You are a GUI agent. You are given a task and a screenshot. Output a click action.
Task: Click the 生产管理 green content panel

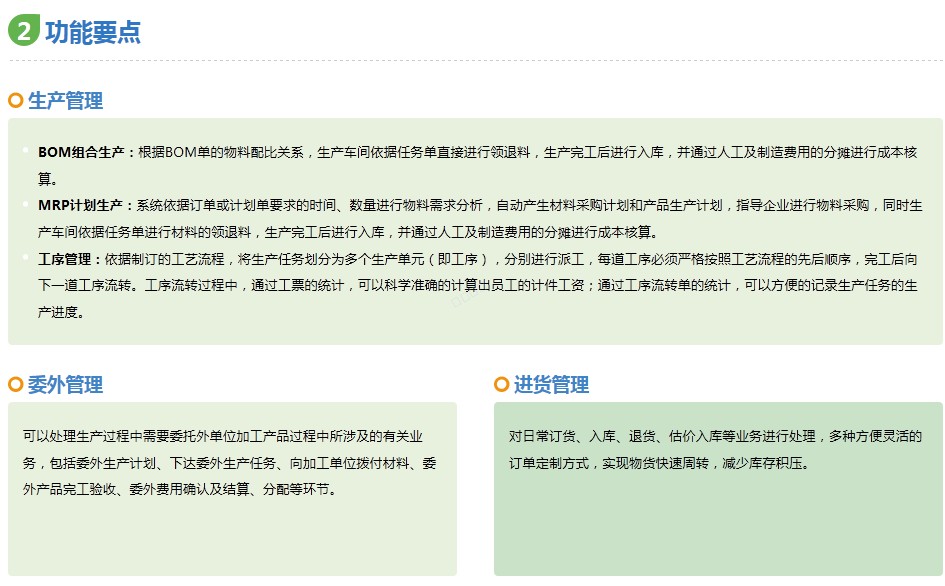pos(475,232)
